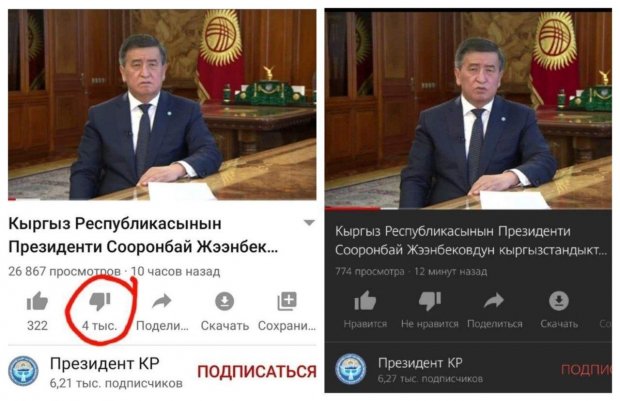Viewport: 620px width, 401px height.
Task: Tap the partially visible red ПОДПИС button in dark panel
Action: click(x=586, y=370)
